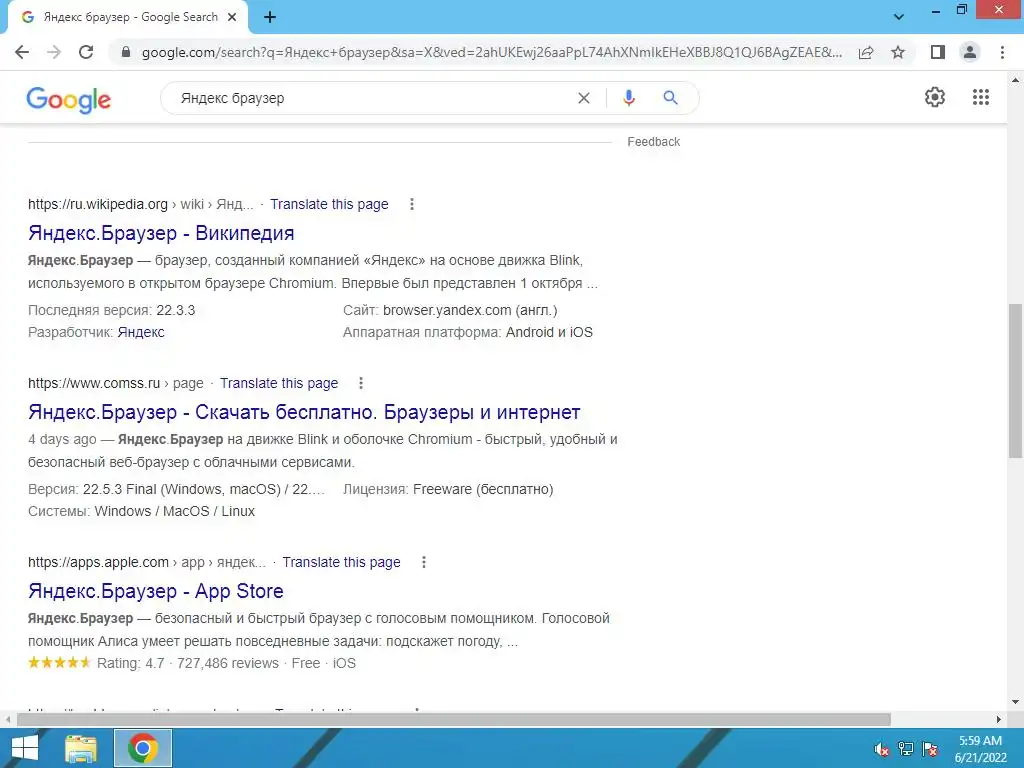Click the browser forward arrow
The height and width of the screenshot is (768, 1024).
click(54, 52)
